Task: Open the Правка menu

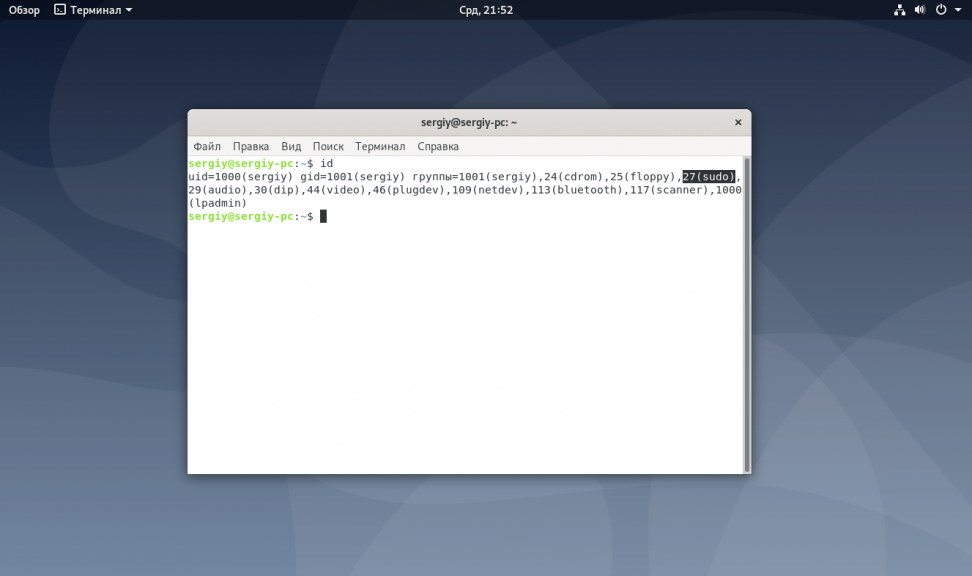Action: coord(251,146)
